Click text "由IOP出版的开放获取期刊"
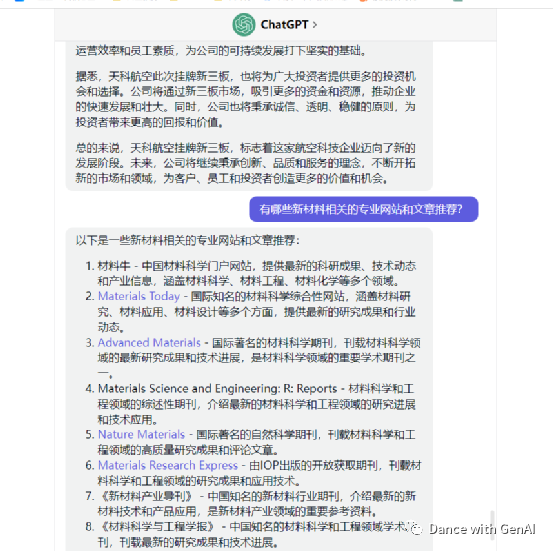This screenshot has width=553, height=551. pos(314,465)
